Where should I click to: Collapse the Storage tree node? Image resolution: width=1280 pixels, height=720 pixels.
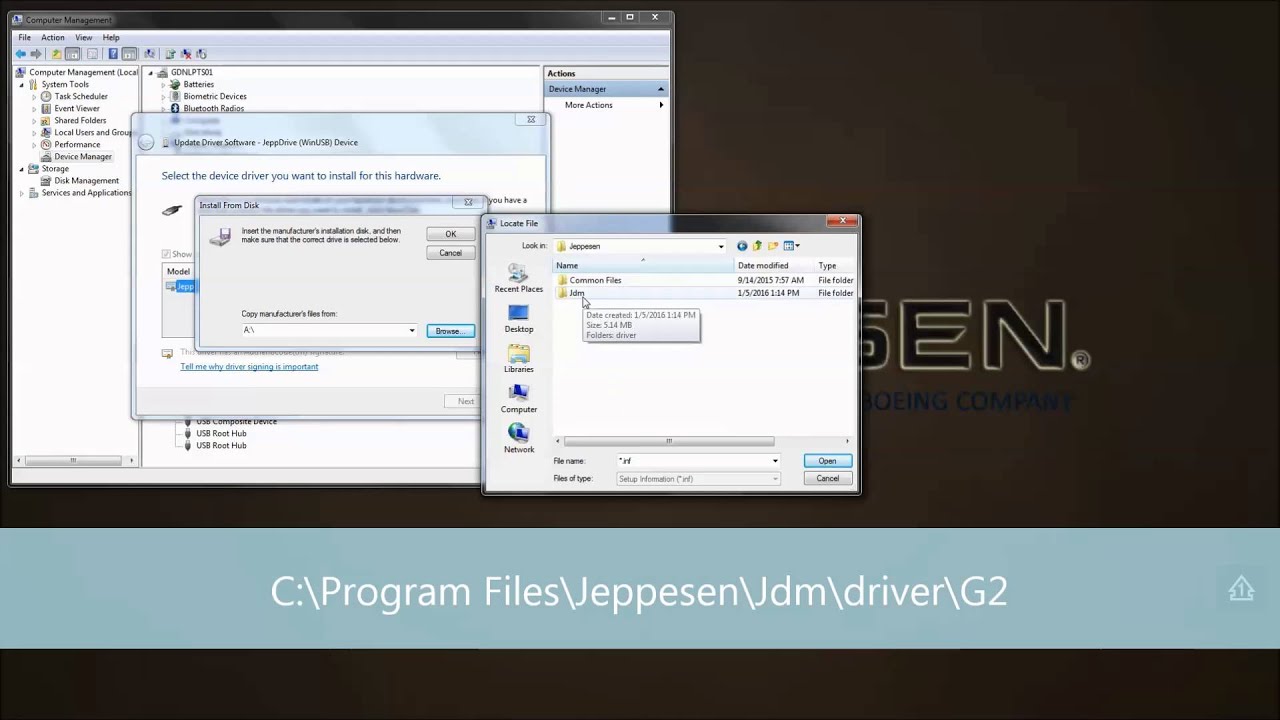tap(21, 169)
